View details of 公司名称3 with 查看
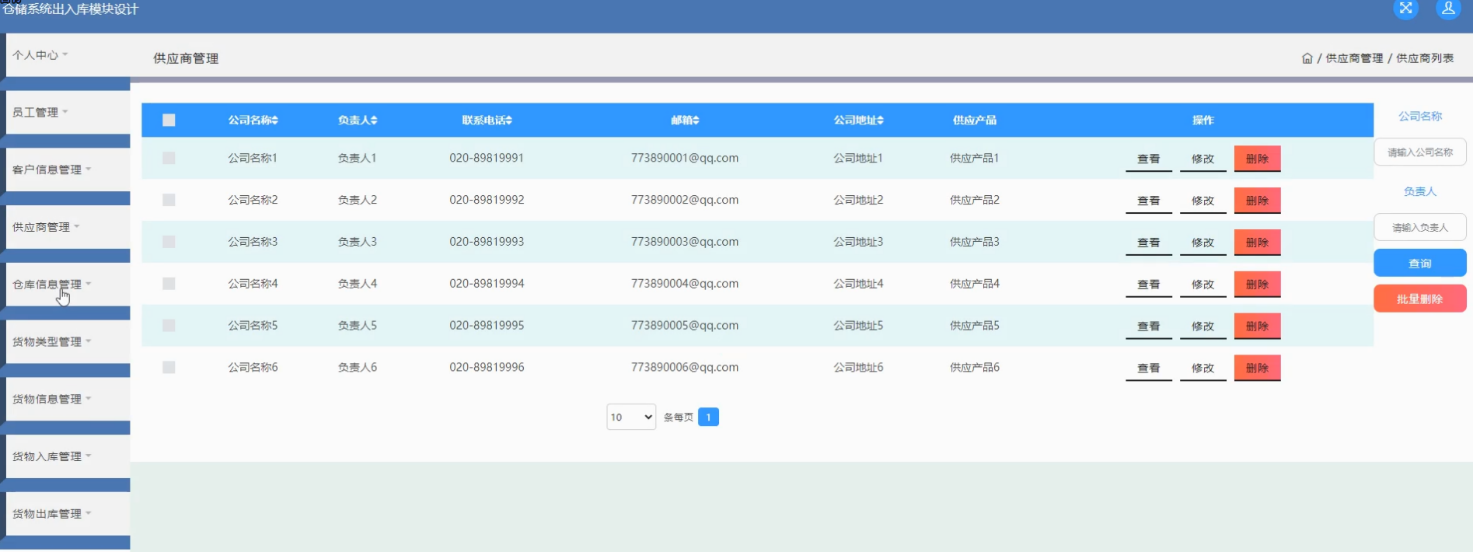1473x552 pixels. tap(1149, 243)
